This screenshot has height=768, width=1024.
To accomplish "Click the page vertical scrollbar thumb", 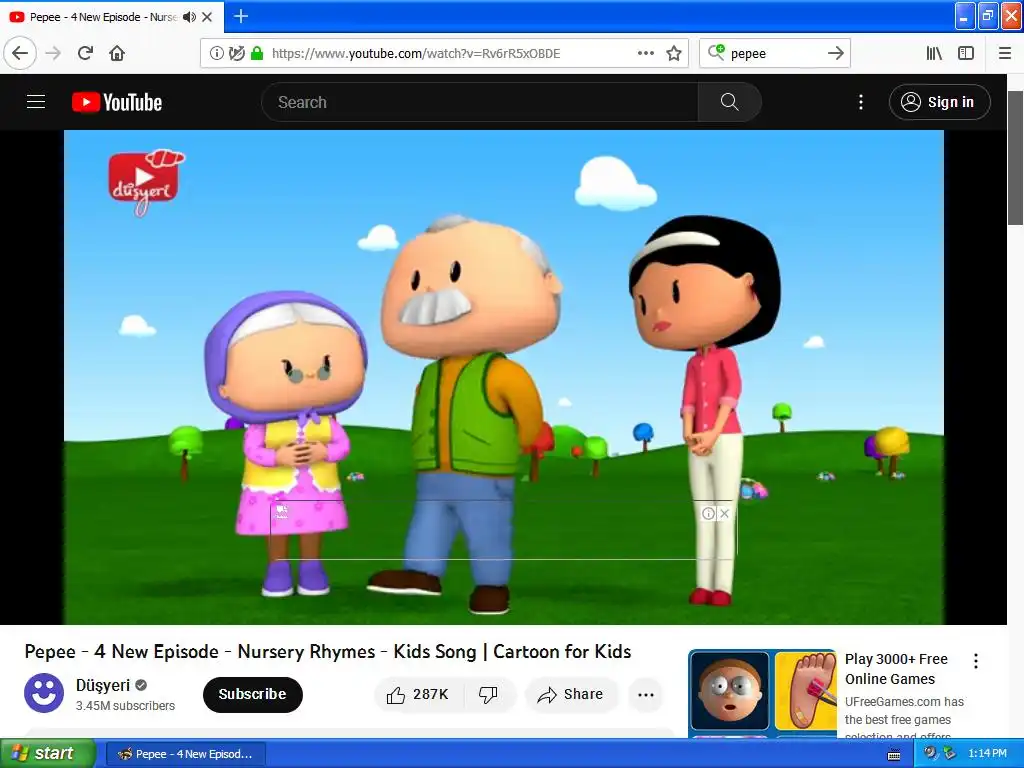I will (1015, 157).
